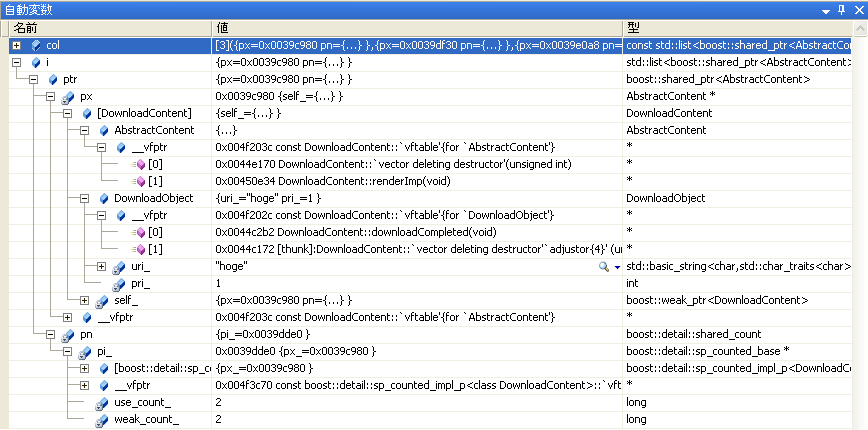Select the pri_ row name
Image resolution: width=868 pixels, height=430 pixels.
tap(140, 283)
